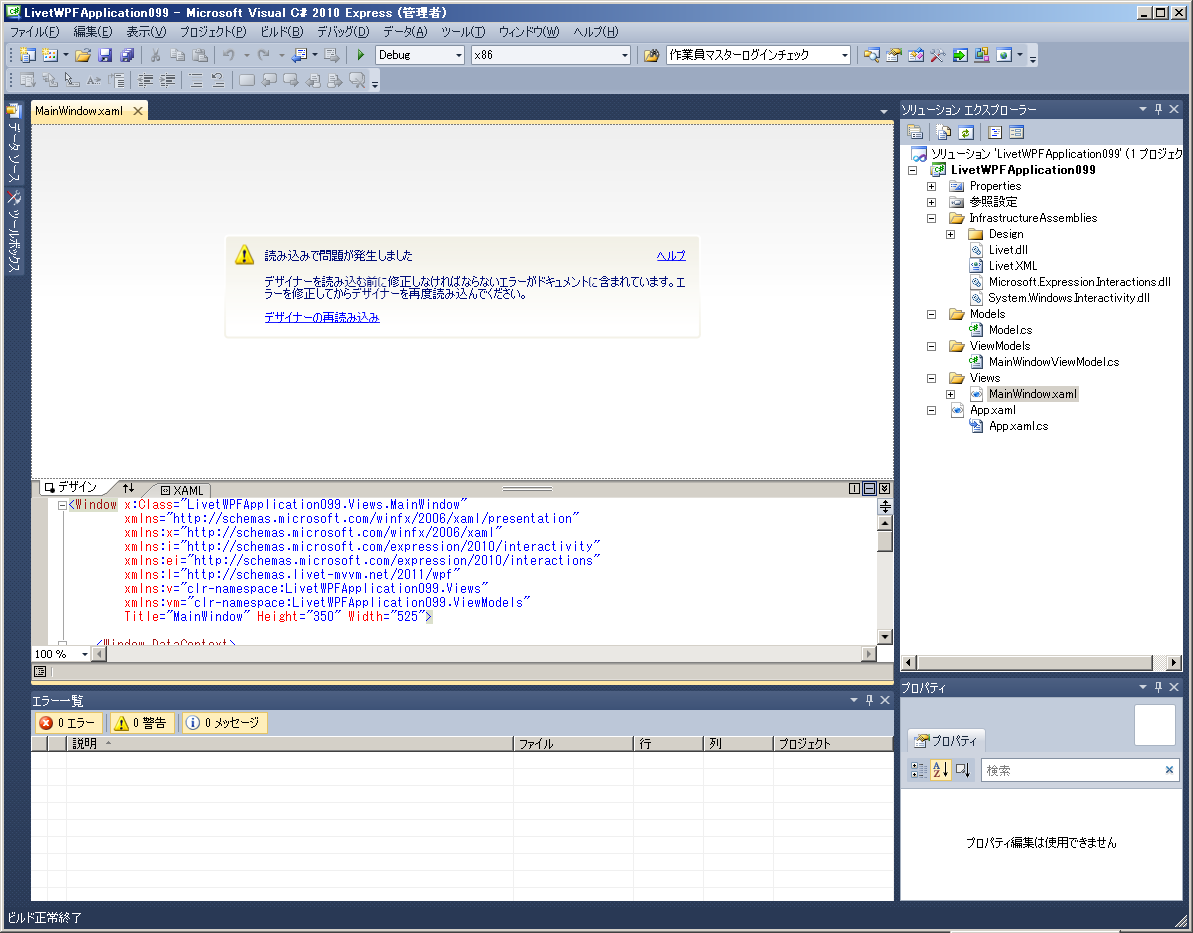The height and width of the screenshot is (933, 1193).
Task: Click the Start Page green arrow icon
Action: pos(960,55)
